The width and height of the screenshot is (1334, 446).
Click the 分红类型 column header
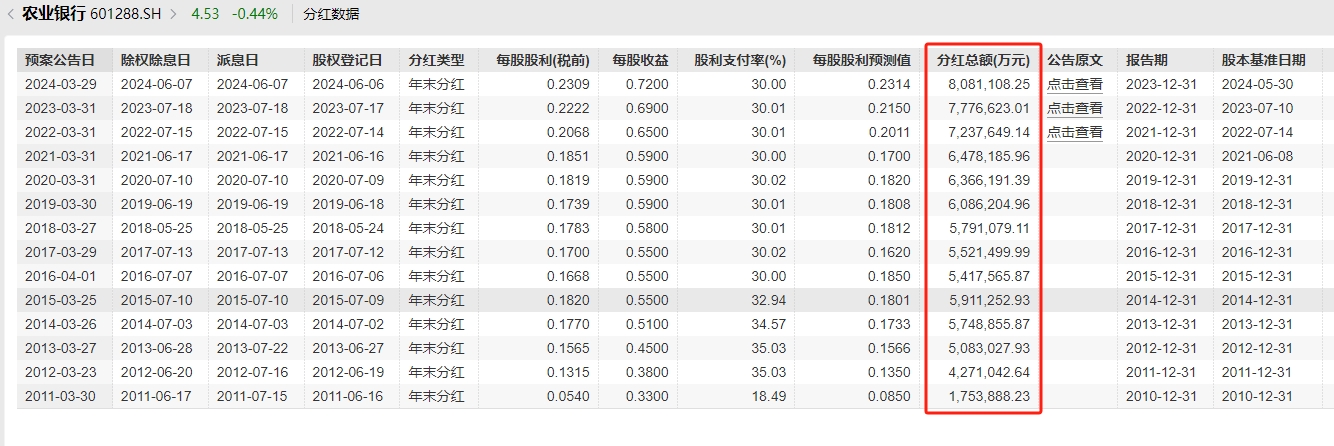[436, 60]
